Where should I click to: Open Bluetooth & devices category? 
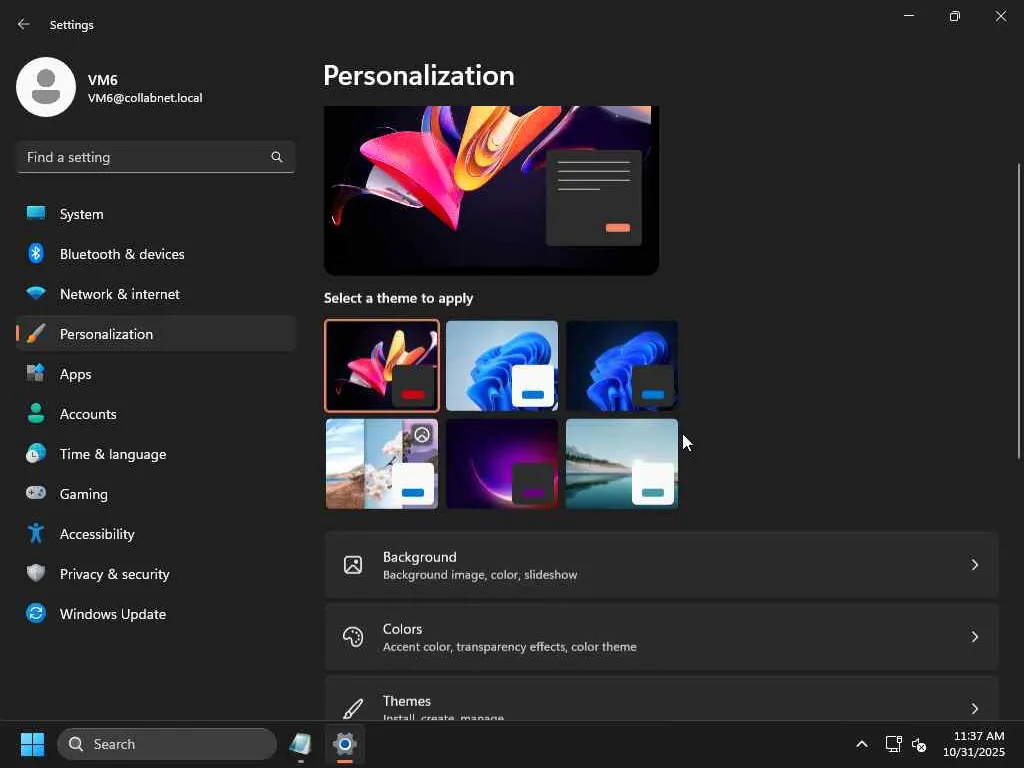click(x=155, y=253)
